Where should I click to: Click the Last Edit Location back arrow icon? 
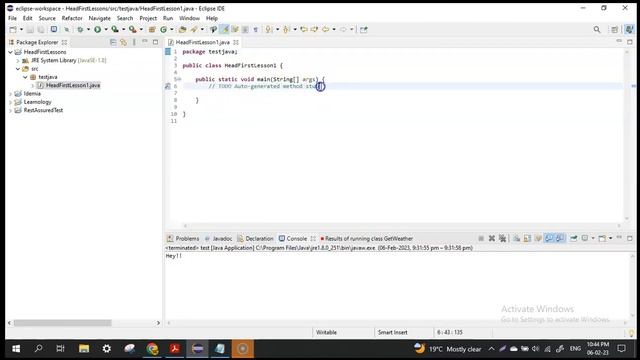tap(304, 29)
